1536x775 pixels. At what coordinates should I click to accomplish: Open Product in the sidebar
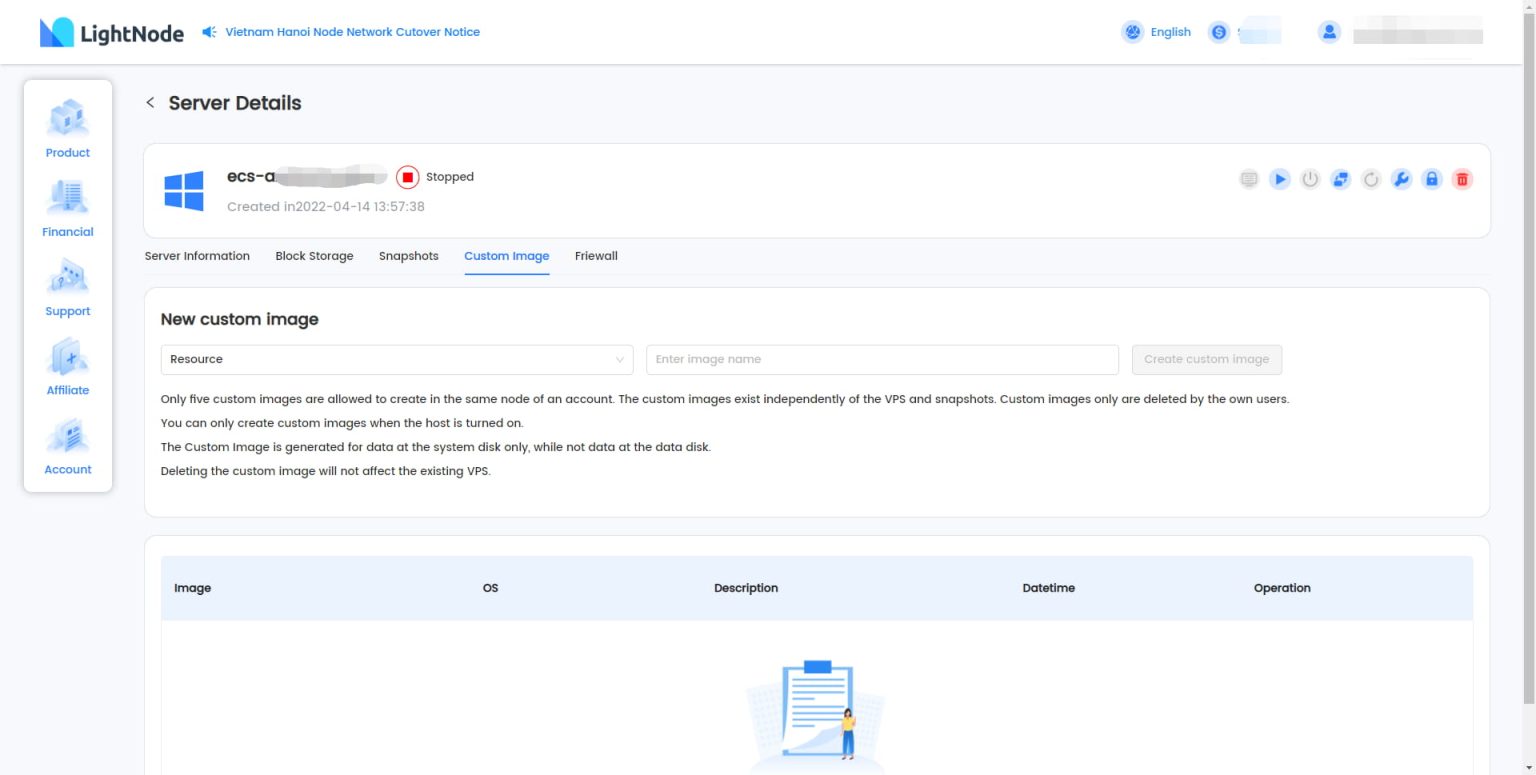coord(68,129)
